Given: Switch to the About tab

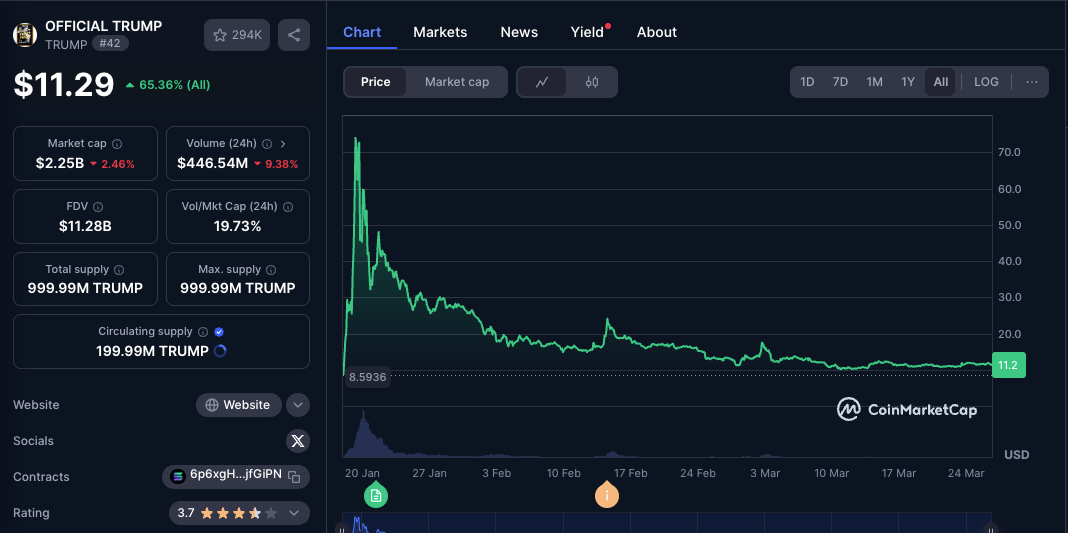Looking at the screenshot, I should (657, 32).
